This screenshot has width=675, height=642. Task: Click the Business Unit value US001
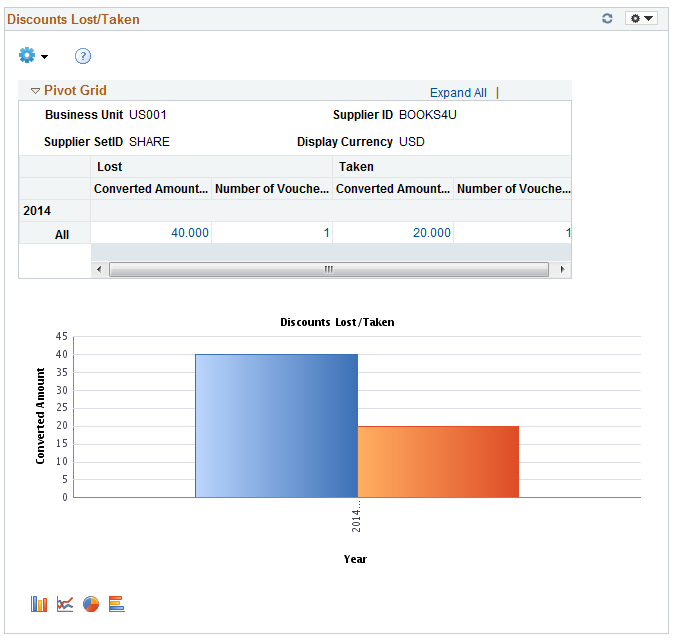tap(148, 115)
